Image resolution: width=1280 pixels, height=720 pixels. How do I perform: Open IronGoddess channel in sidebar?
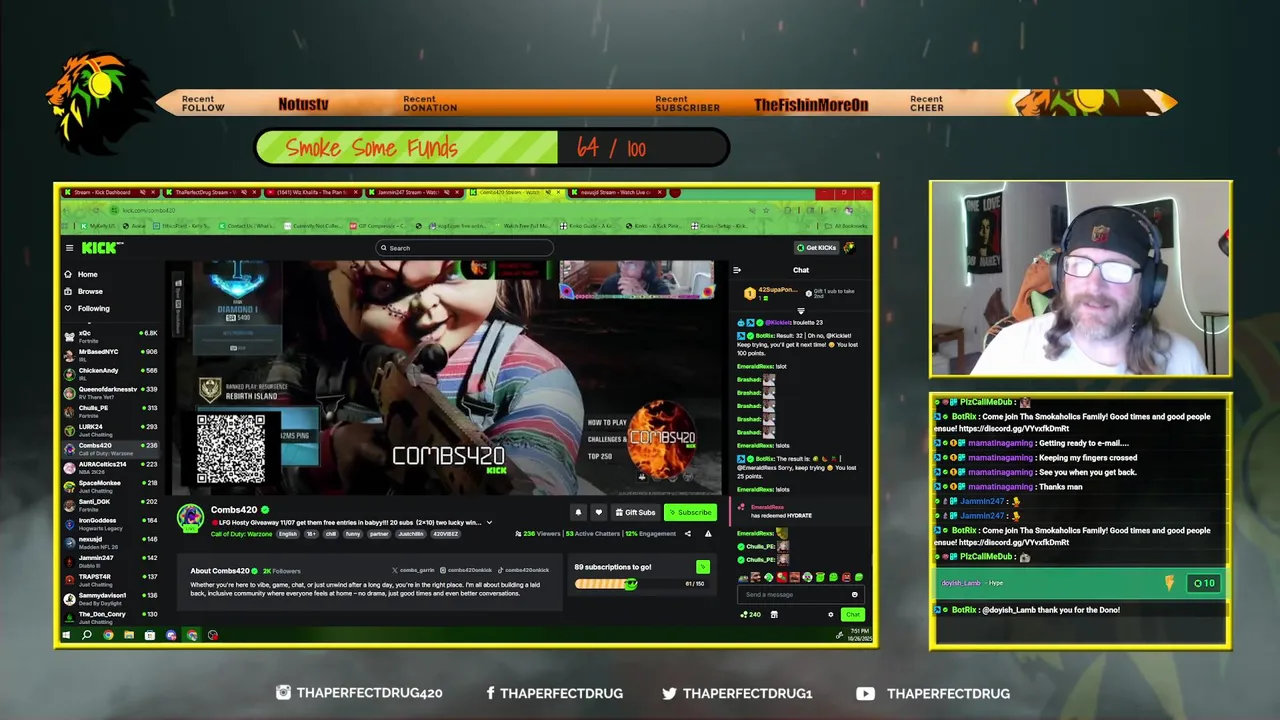[x=111, y=523]
